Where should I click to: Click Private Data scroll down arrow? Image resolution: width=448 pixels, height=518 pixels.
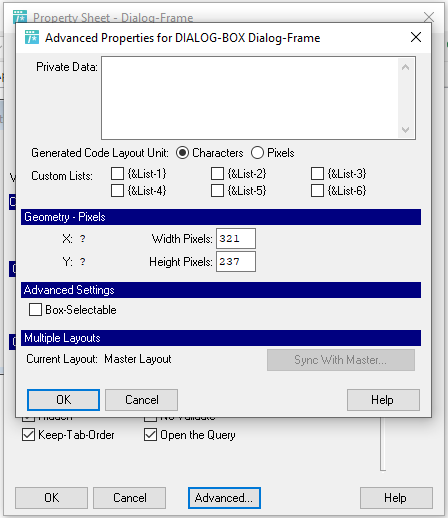click(405, 129)
